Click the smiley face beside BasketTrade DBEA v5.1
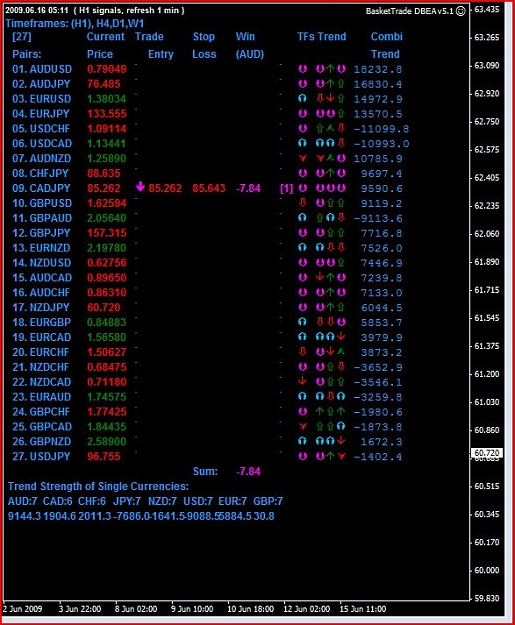 click(x=460, y=11)
